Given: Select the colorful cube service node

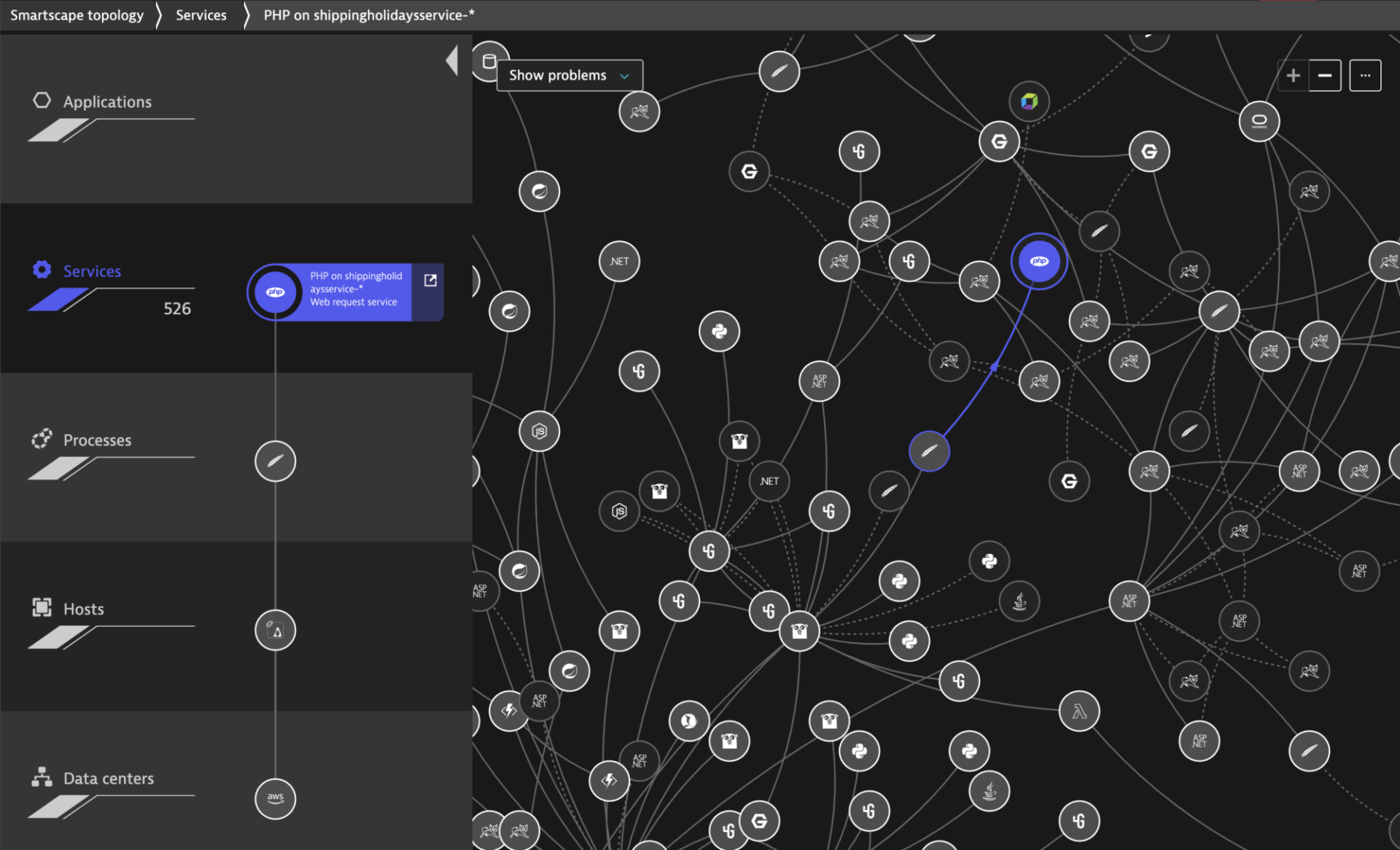Looking at the screenshot, I should tap(1029, 101).
